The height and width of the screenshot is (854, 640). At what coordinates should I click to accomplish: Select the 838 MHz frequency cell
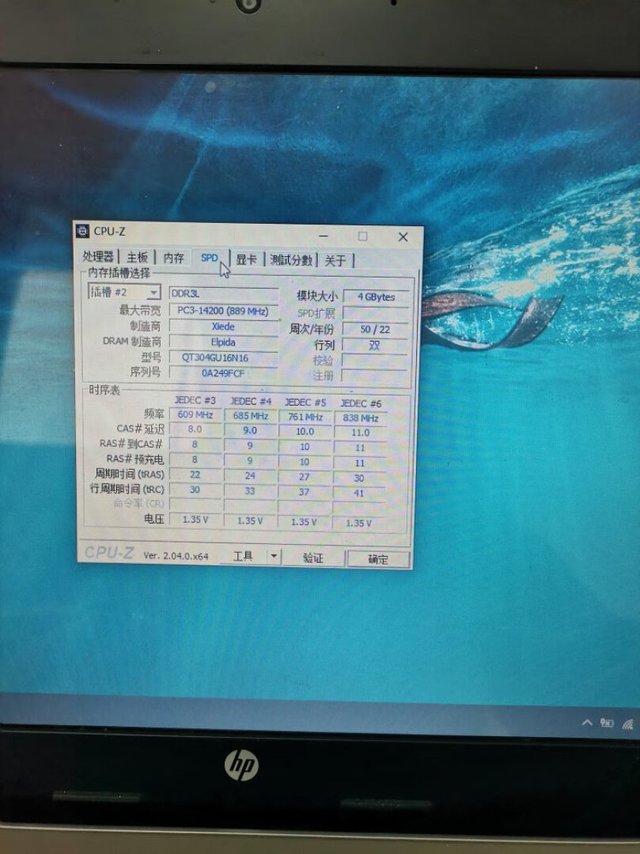point(360,418)
